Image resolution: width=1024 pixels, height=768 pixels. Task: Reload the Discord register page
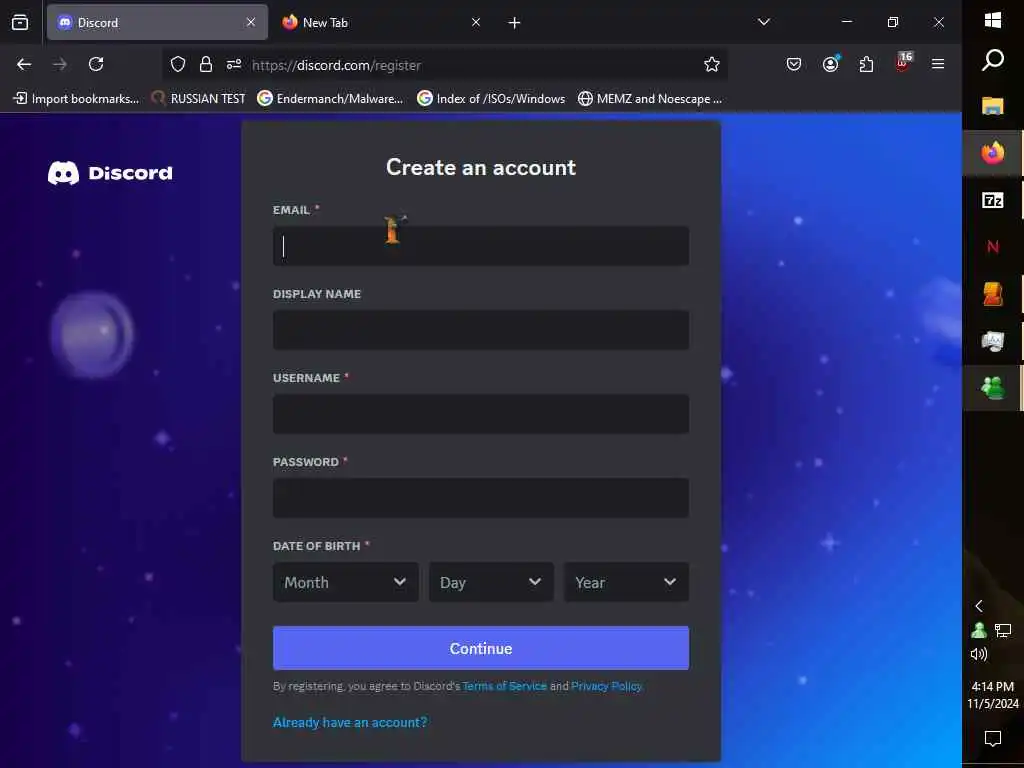pos(96,64)
